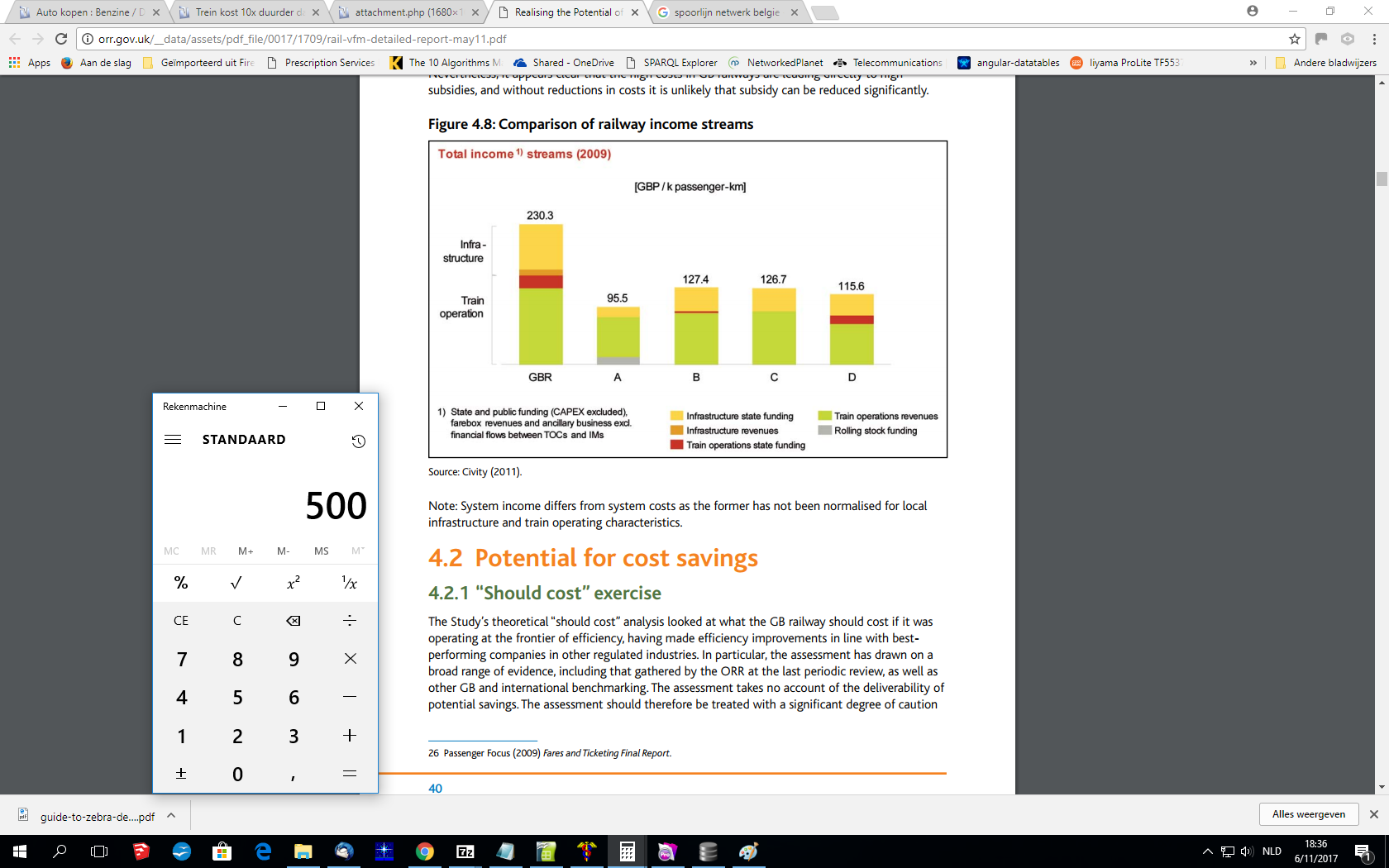Open Task View on the taskbar
Screen dimensions: 1389x868
pos(99,851)
